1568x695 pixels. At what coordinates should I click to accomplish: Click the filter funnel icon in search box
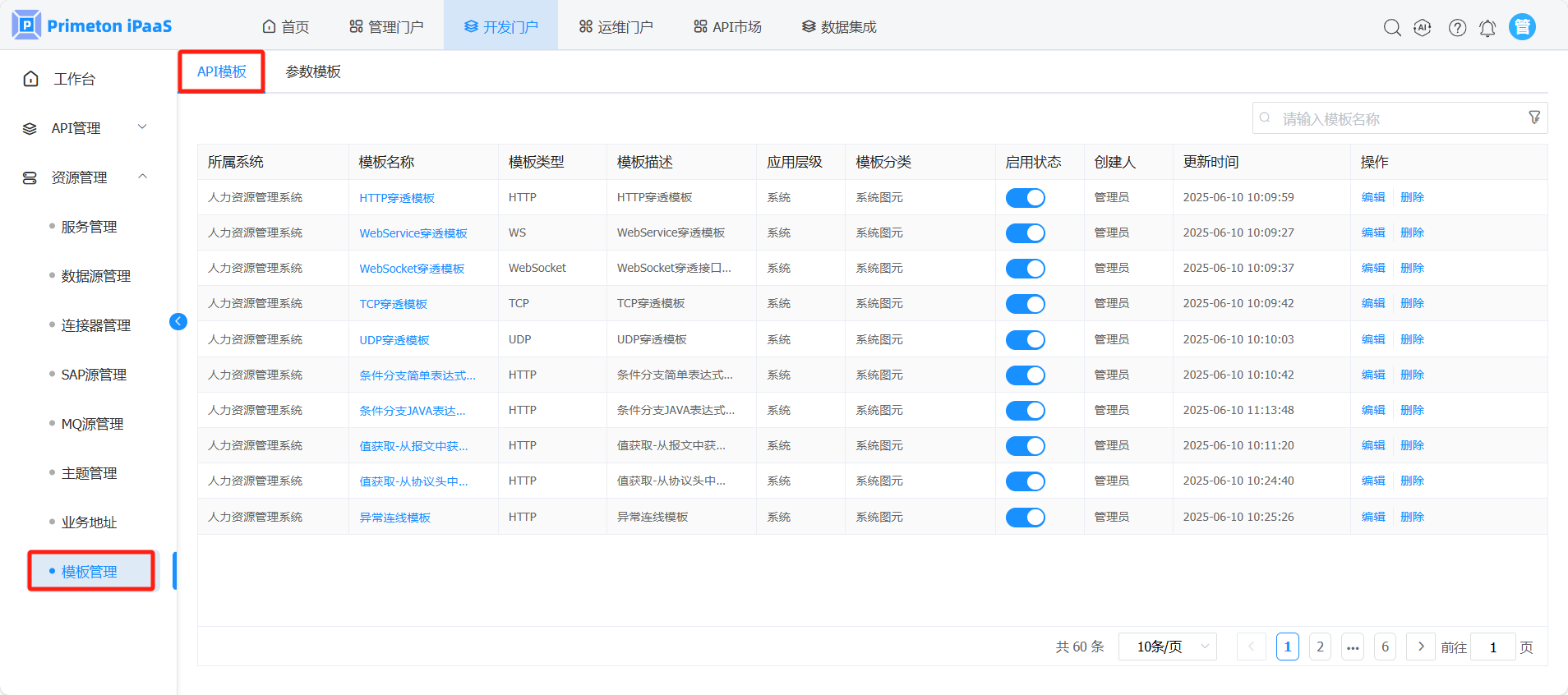point(1533,117)
